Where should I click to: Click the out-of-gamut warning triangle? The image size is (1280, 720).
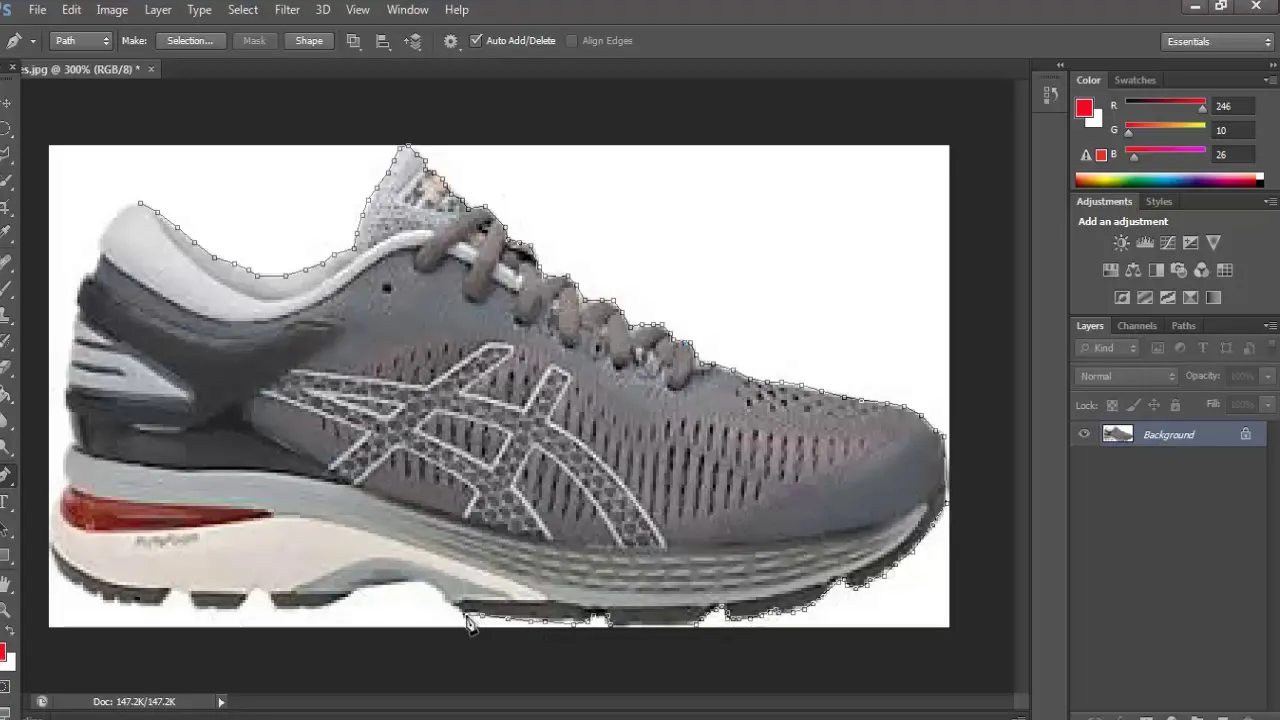pyautogui.click(x=1086, y=155)
